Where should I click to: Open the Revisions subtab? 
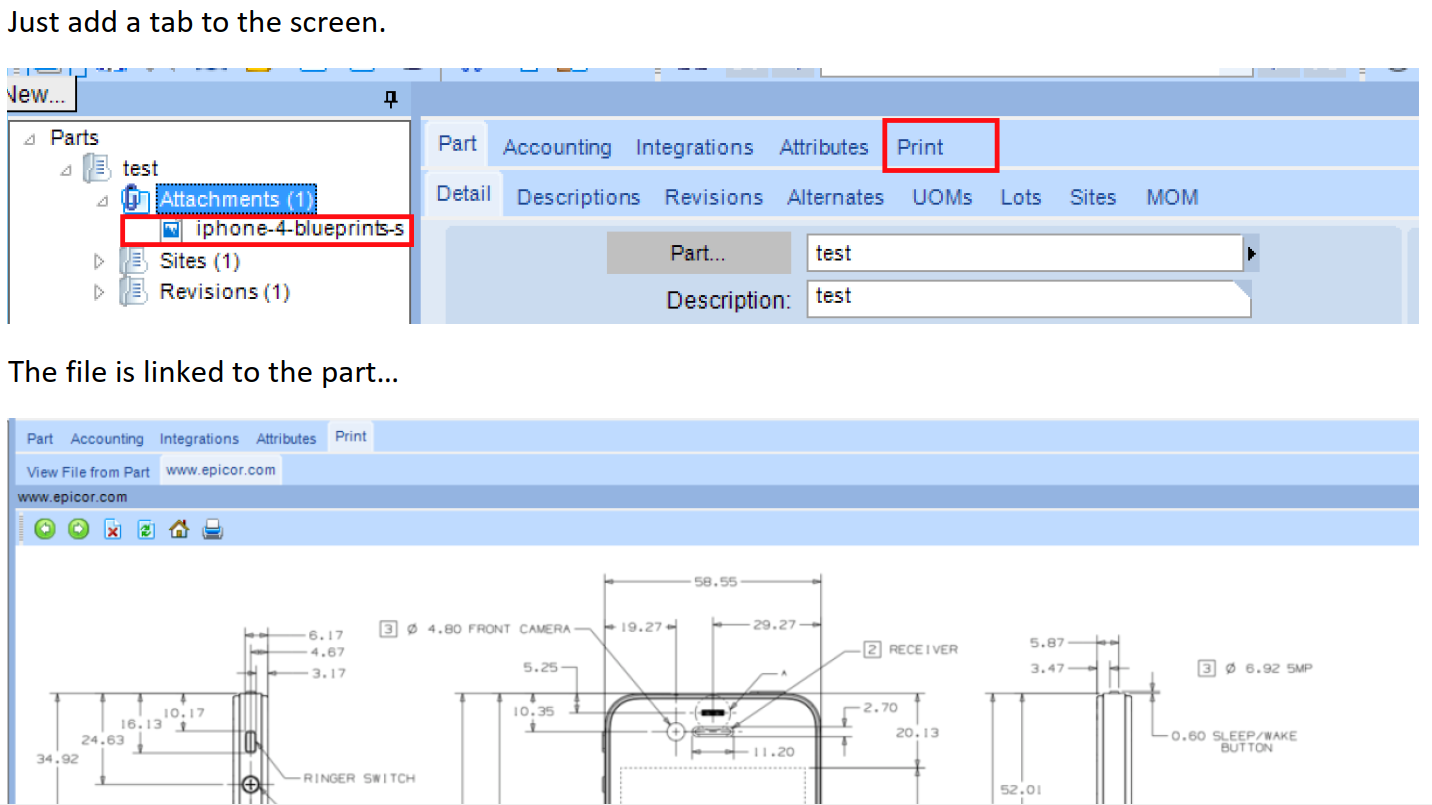click(x=714, y=198)
